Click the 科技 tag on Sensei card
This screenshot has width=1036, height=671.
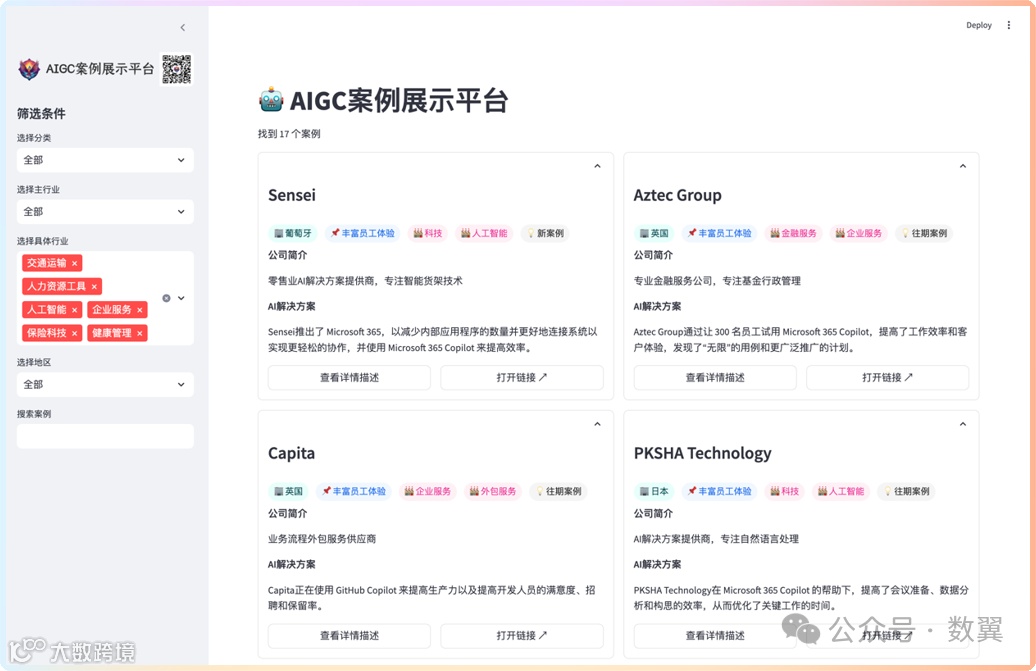(x=427, y=233)
